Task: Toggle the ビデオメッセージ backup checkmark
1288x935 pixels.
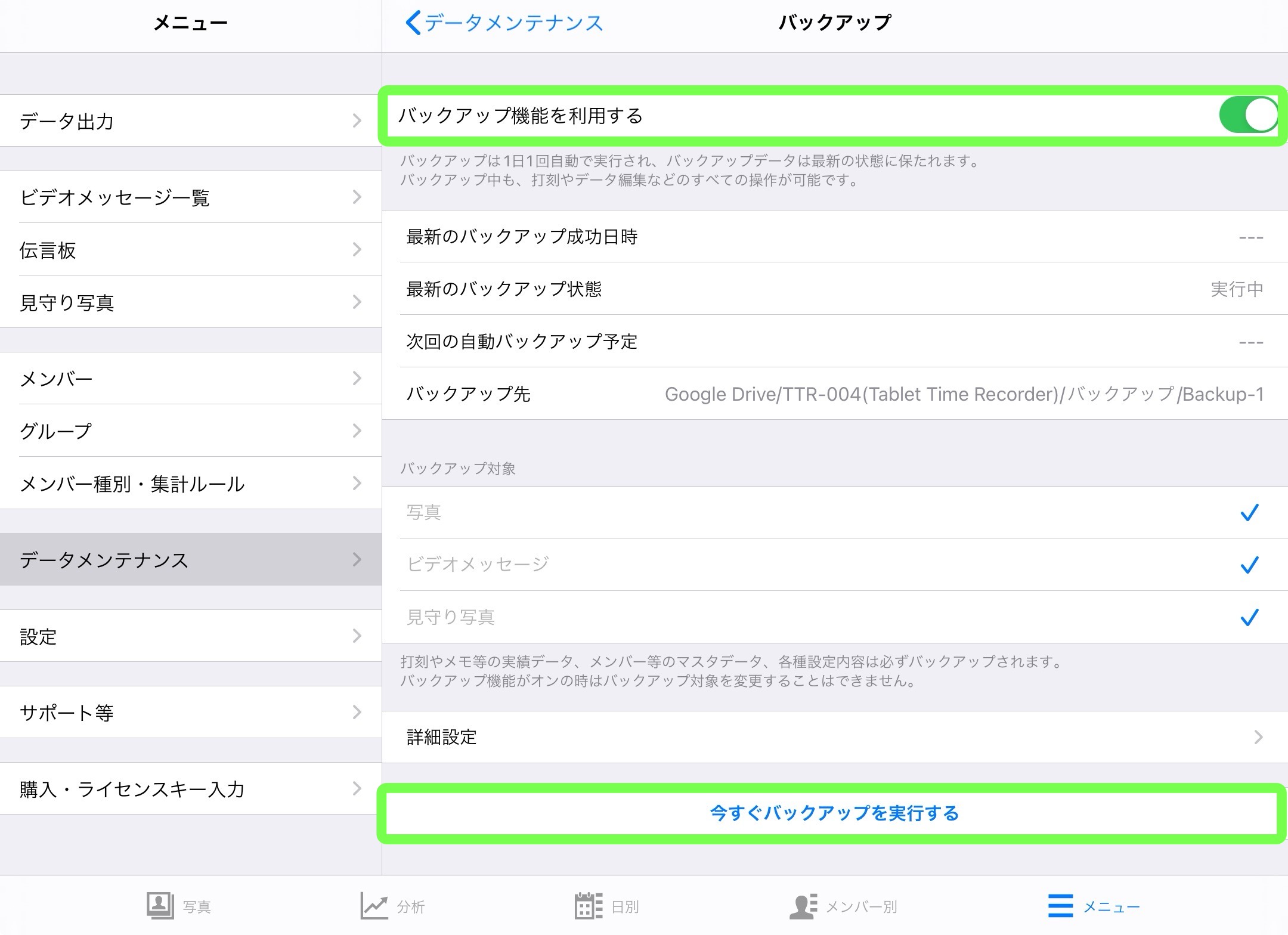Action: pyautogui.click(x=1249, y=564)
